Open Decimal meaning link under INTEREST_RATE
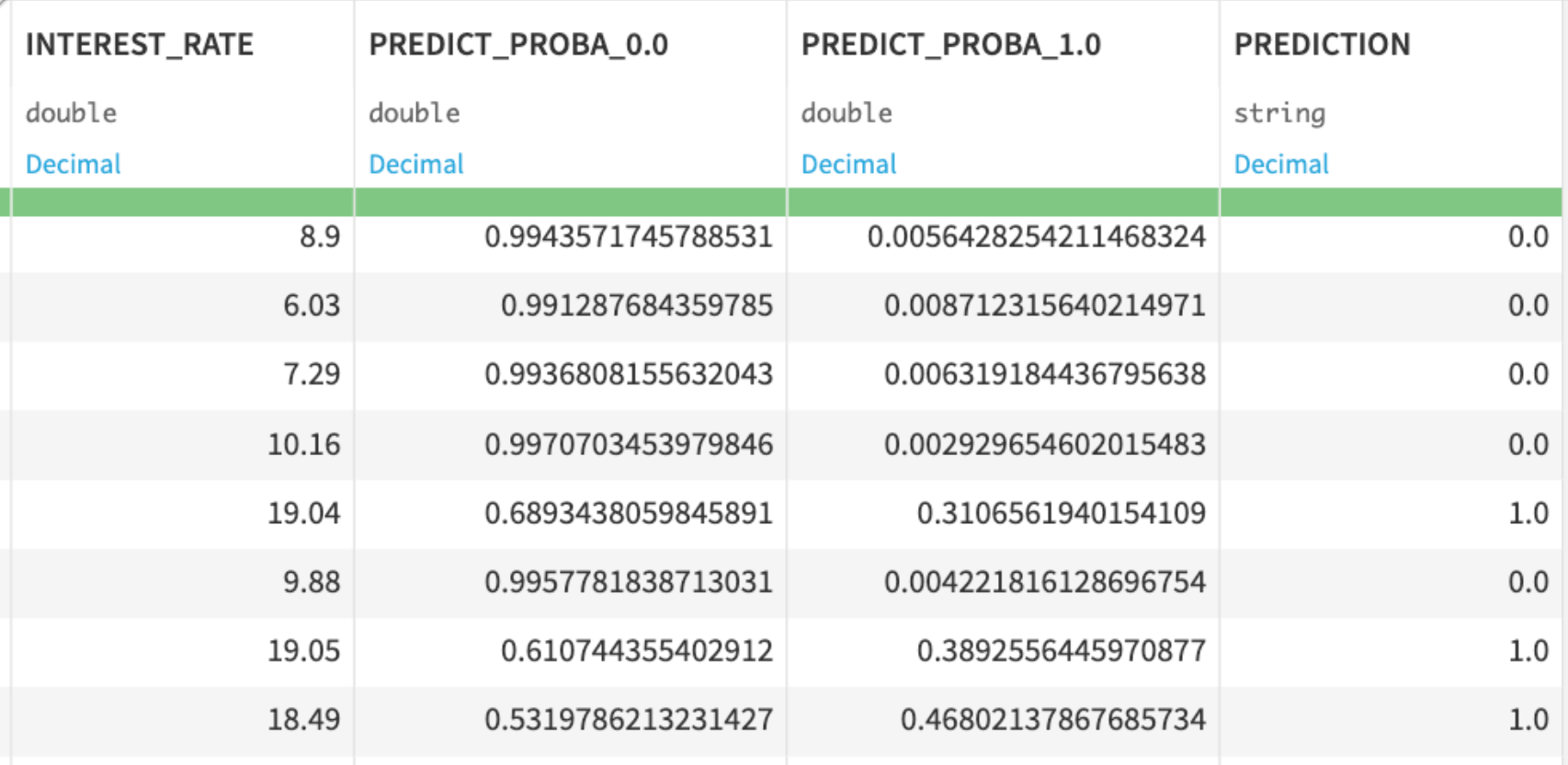The image size is (1568, 765). [x=74, y=164]
